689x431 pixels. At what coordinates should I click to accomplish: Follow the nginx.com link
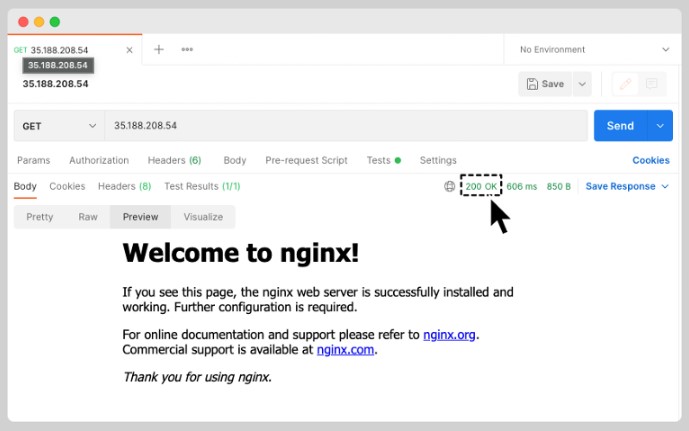[x=345, y=350]
